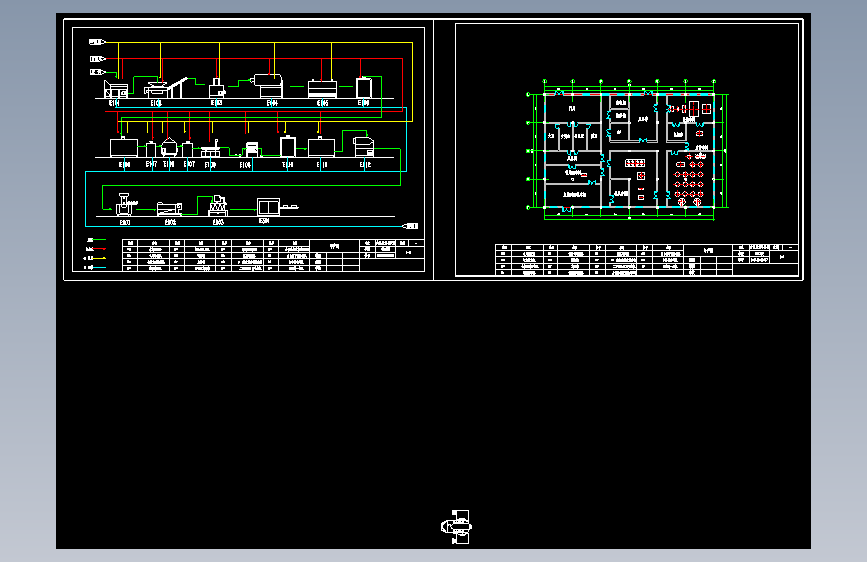Viewport: 867px width, 562px height.
Task: Select the cyan line legend entry
Action: [x=95, y=268]
